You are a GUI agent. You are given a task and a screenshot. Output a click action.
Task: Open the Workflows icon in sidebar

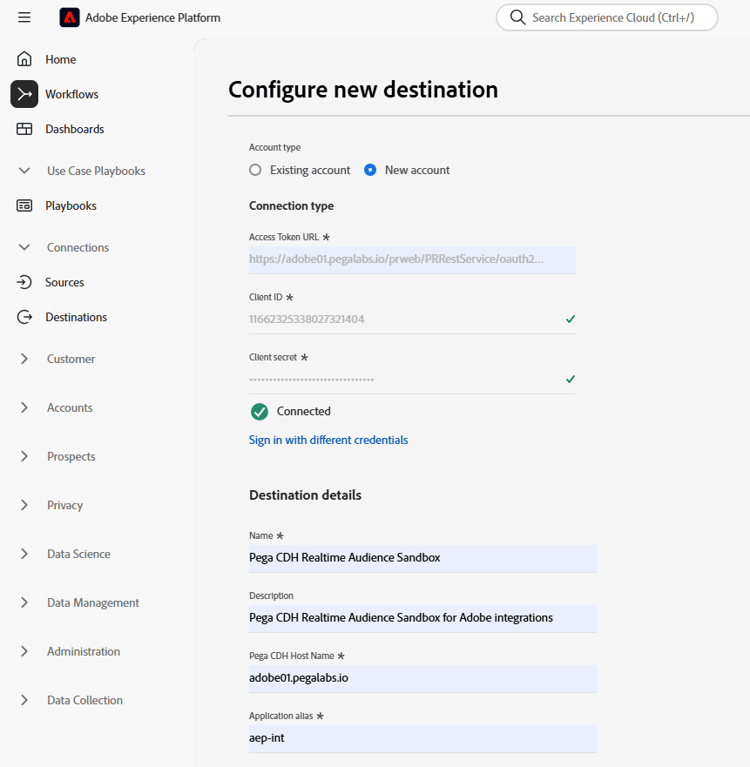pos(24,94)
